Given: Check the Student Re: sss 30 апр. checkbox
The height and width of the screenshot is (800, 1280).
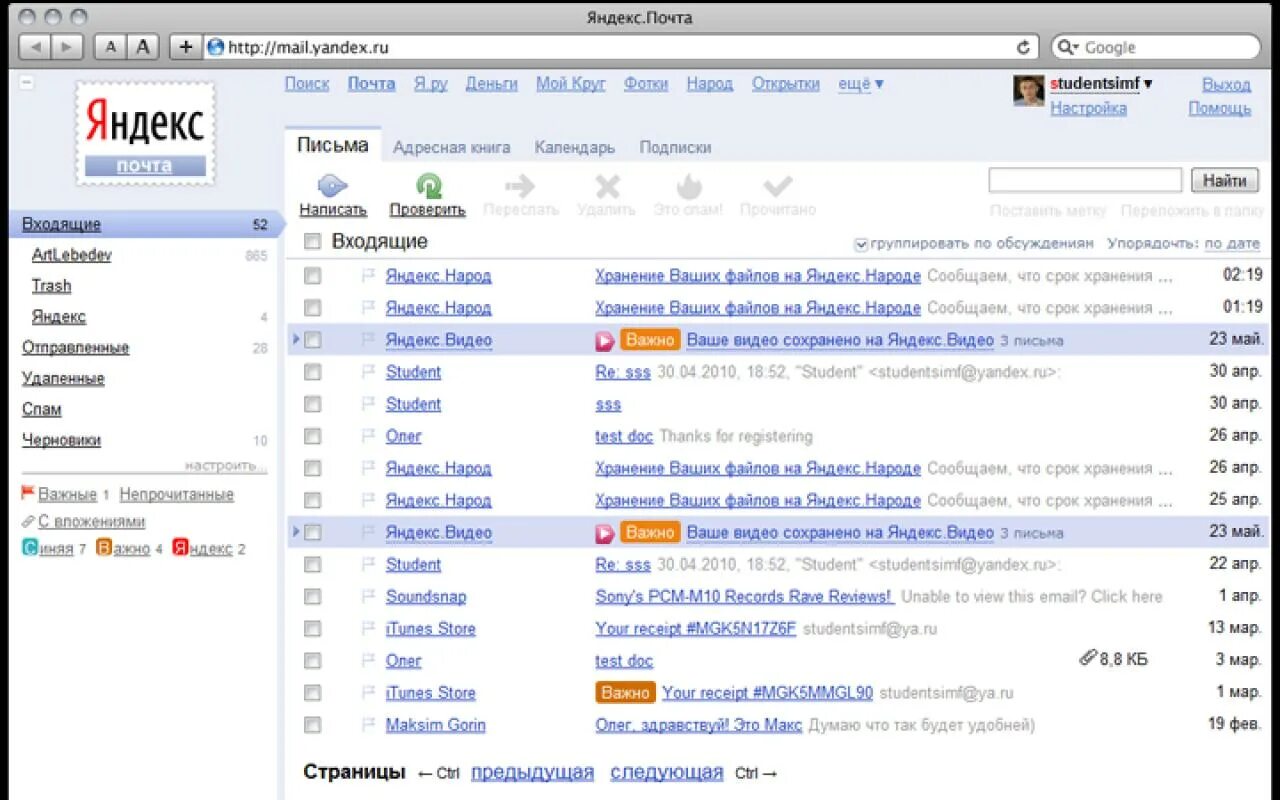Looking at the screenshot, I should coord(312,372).
